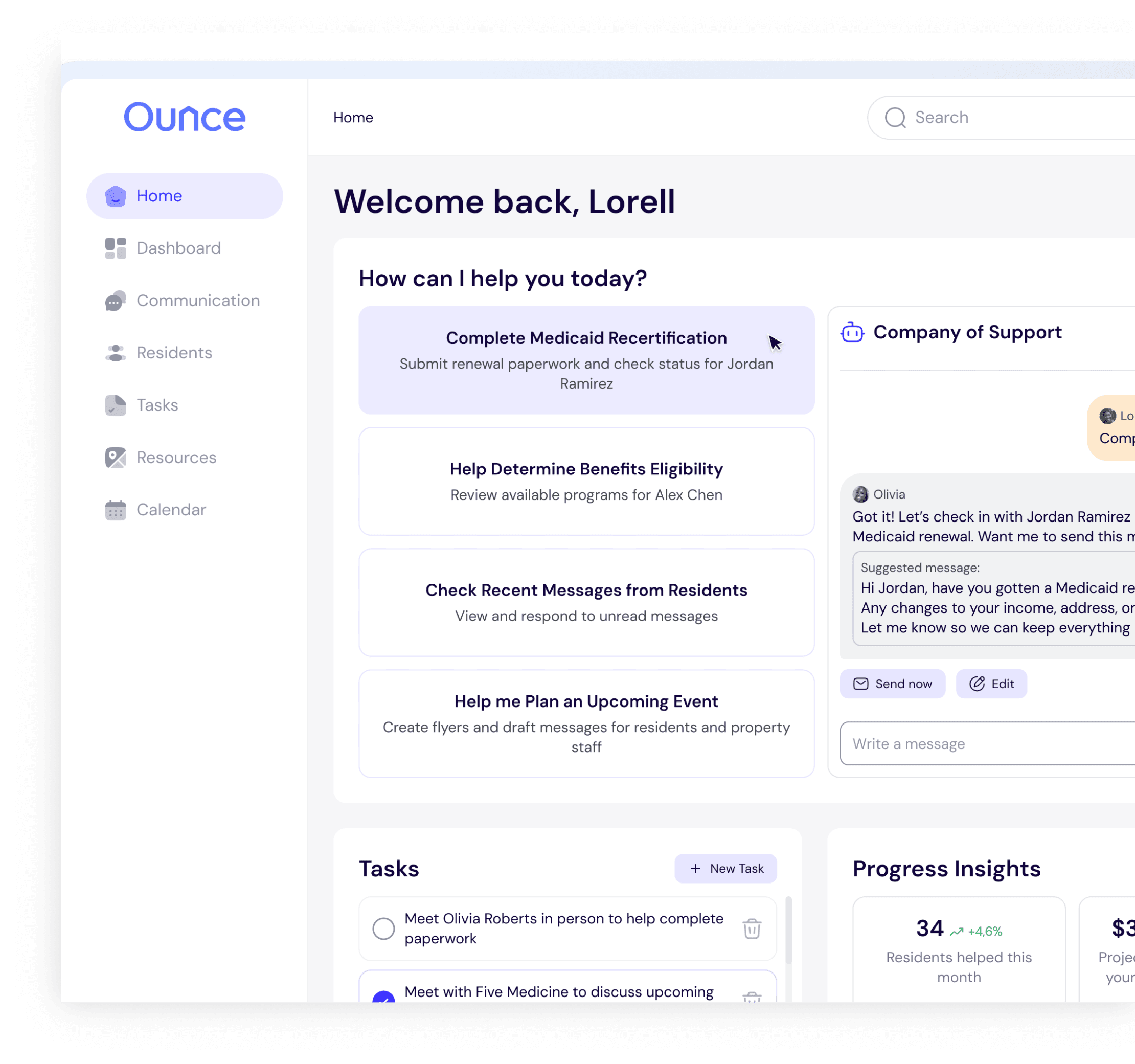This screenshot has width=1135, height=1064.
Task: Focus the Search field
Action: tap(1001, 118)
